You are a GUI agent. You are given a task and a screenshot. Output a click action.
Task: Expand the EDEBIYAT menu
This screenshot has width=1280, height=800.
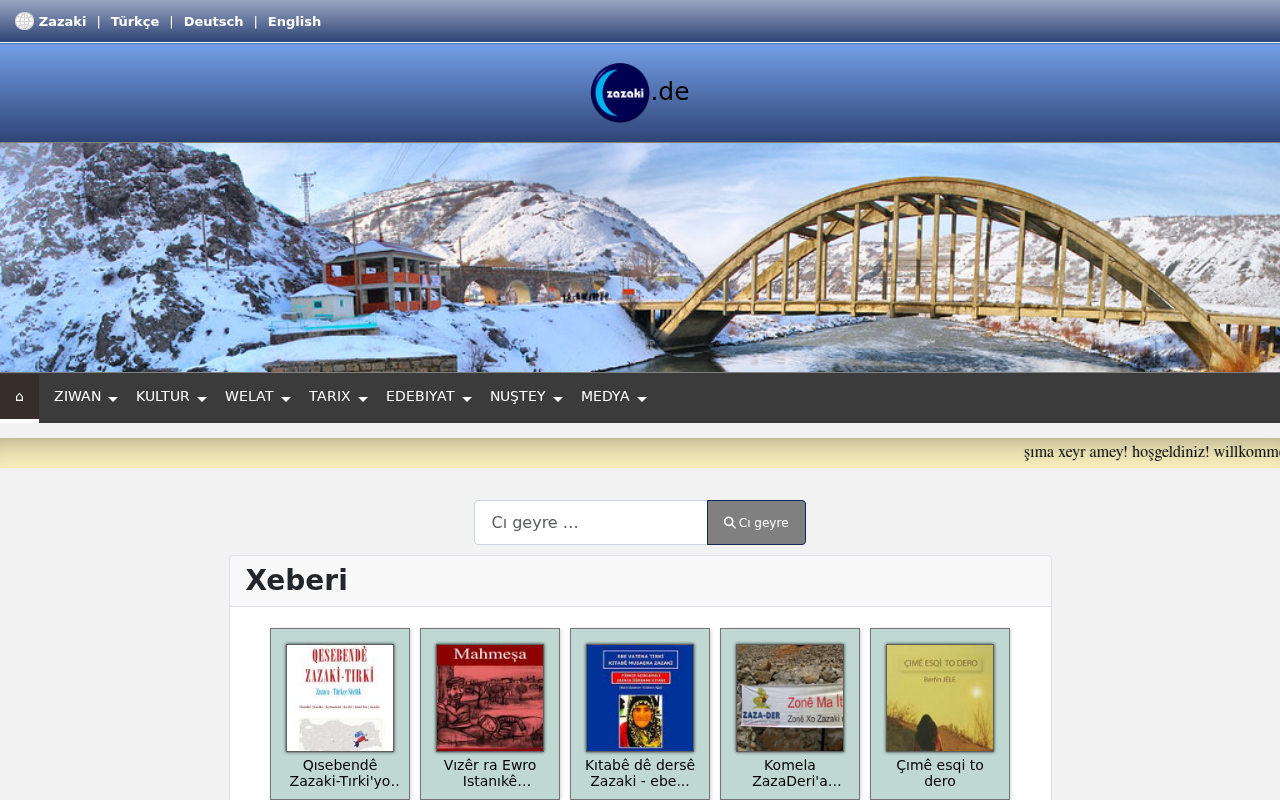coord(428,397)
